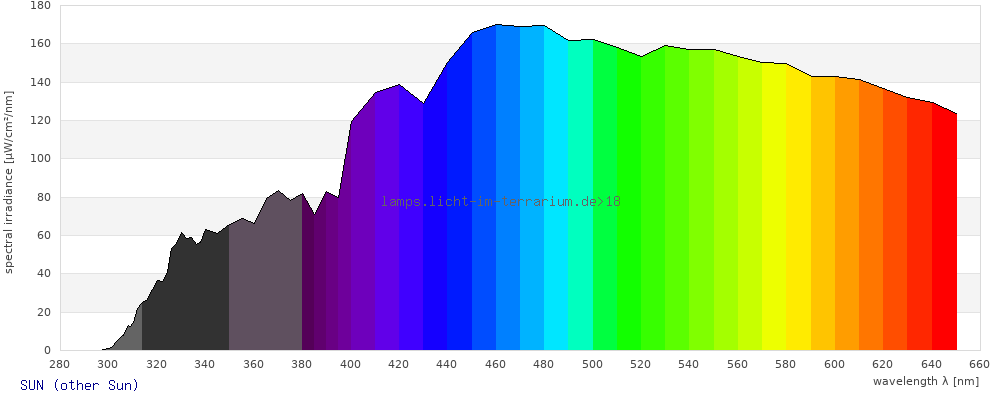Click the 660 tick label on the x-axis
This screenshot has width=1000, height=400.
(980, 364)
